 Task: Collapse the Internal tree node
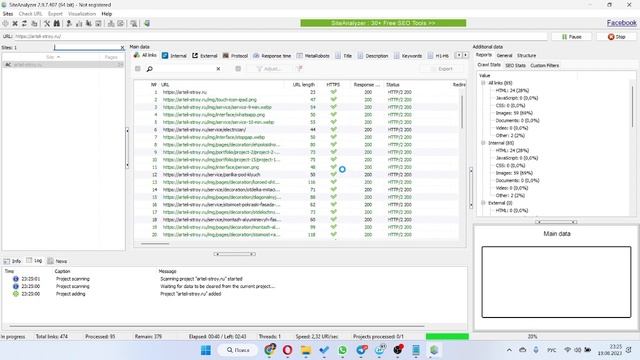483,143
